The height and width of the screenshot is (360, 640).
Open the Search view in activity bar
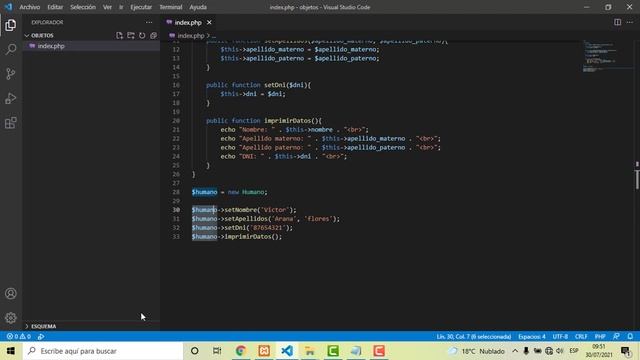[x=11, y=49]
